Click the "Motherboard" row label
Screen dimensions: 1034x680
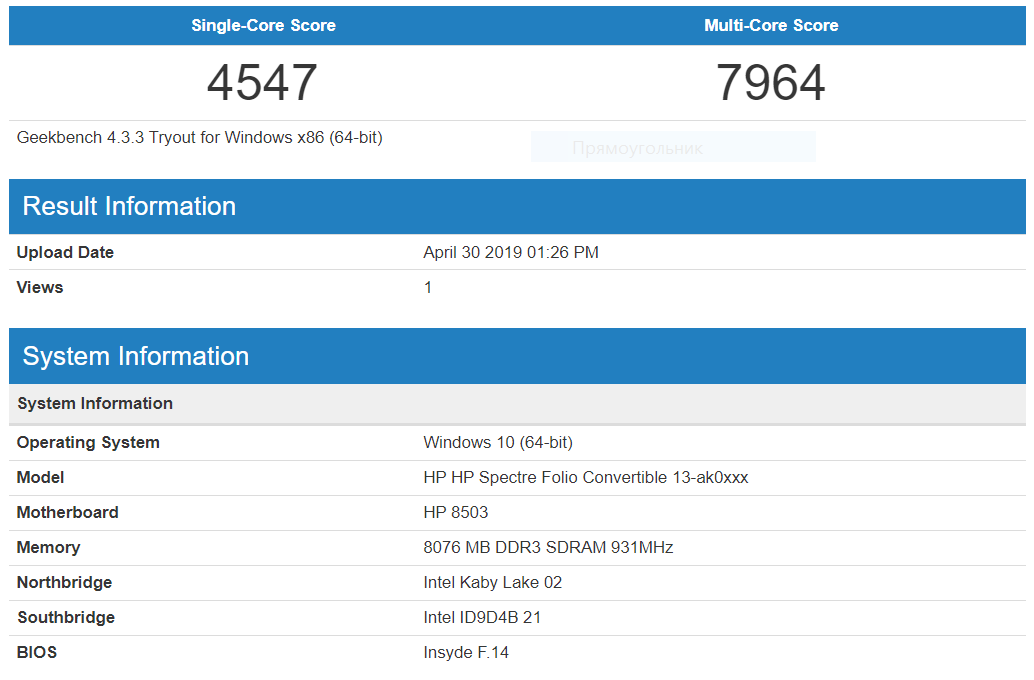point(67,512)
